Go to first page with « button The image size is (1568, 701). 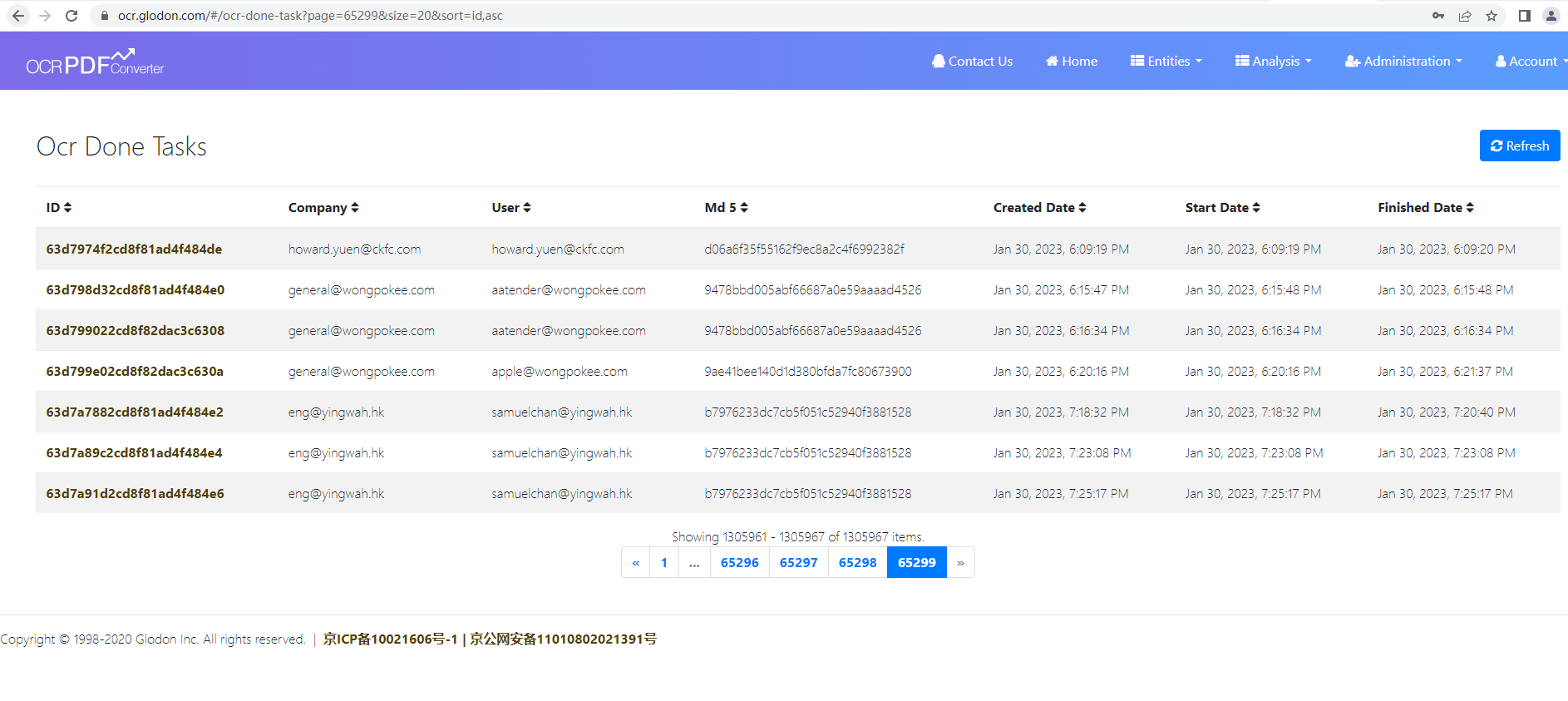point(636,562)
